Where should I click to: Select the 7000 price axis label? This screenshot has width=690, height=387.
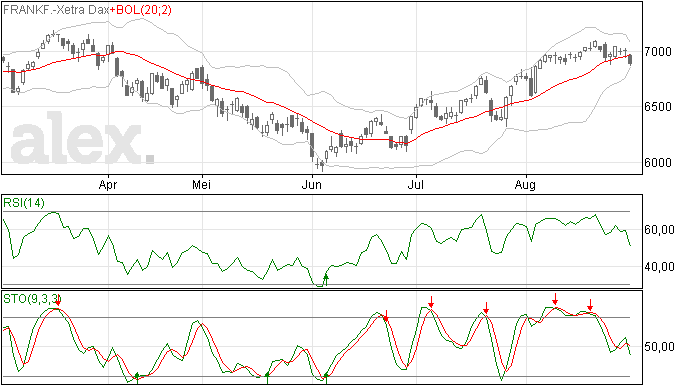pyautogui.click(x=658, y=52)
